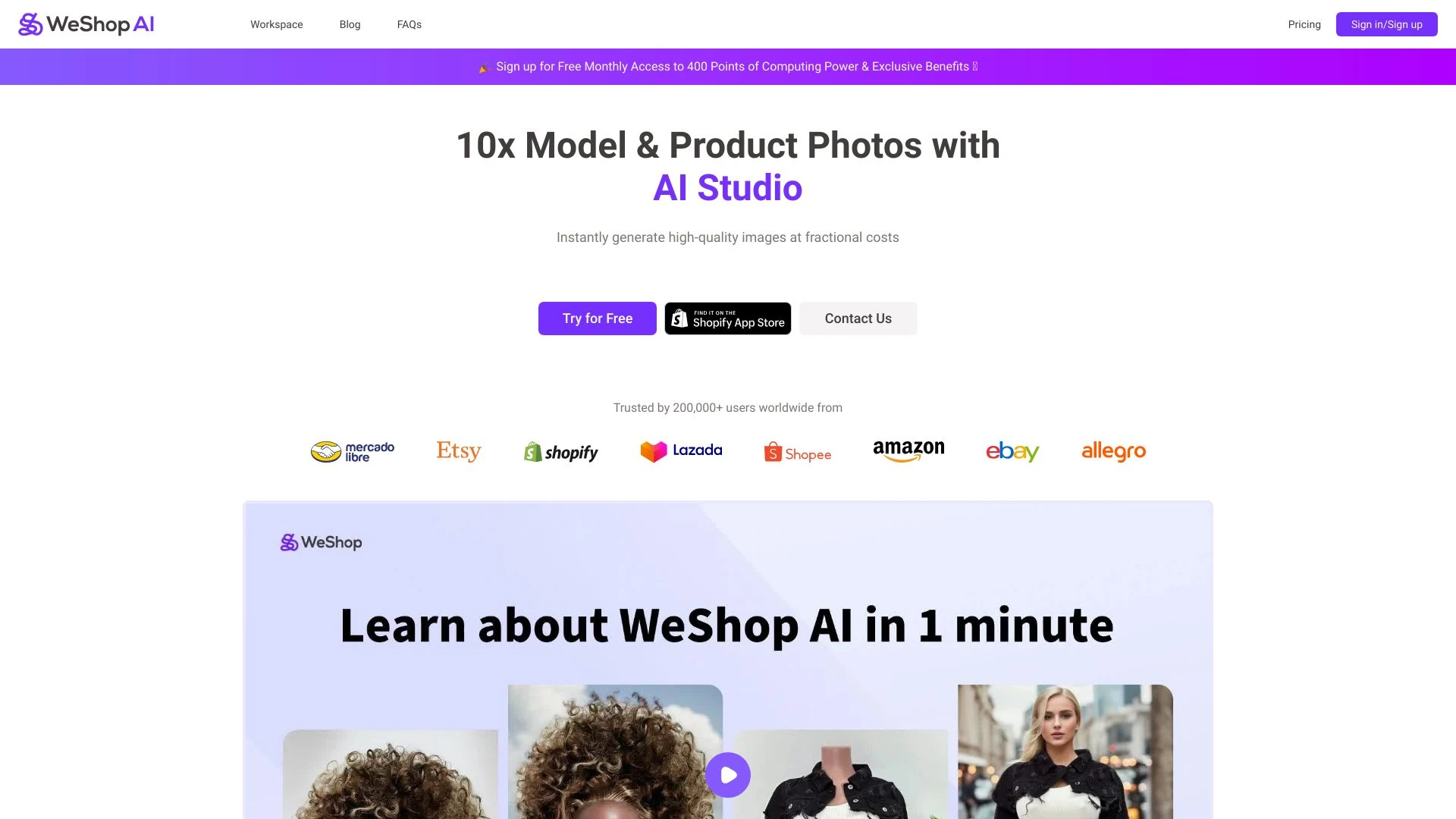
Task: Open the FAQs navigation menu
Action: (x=408, y=24)
